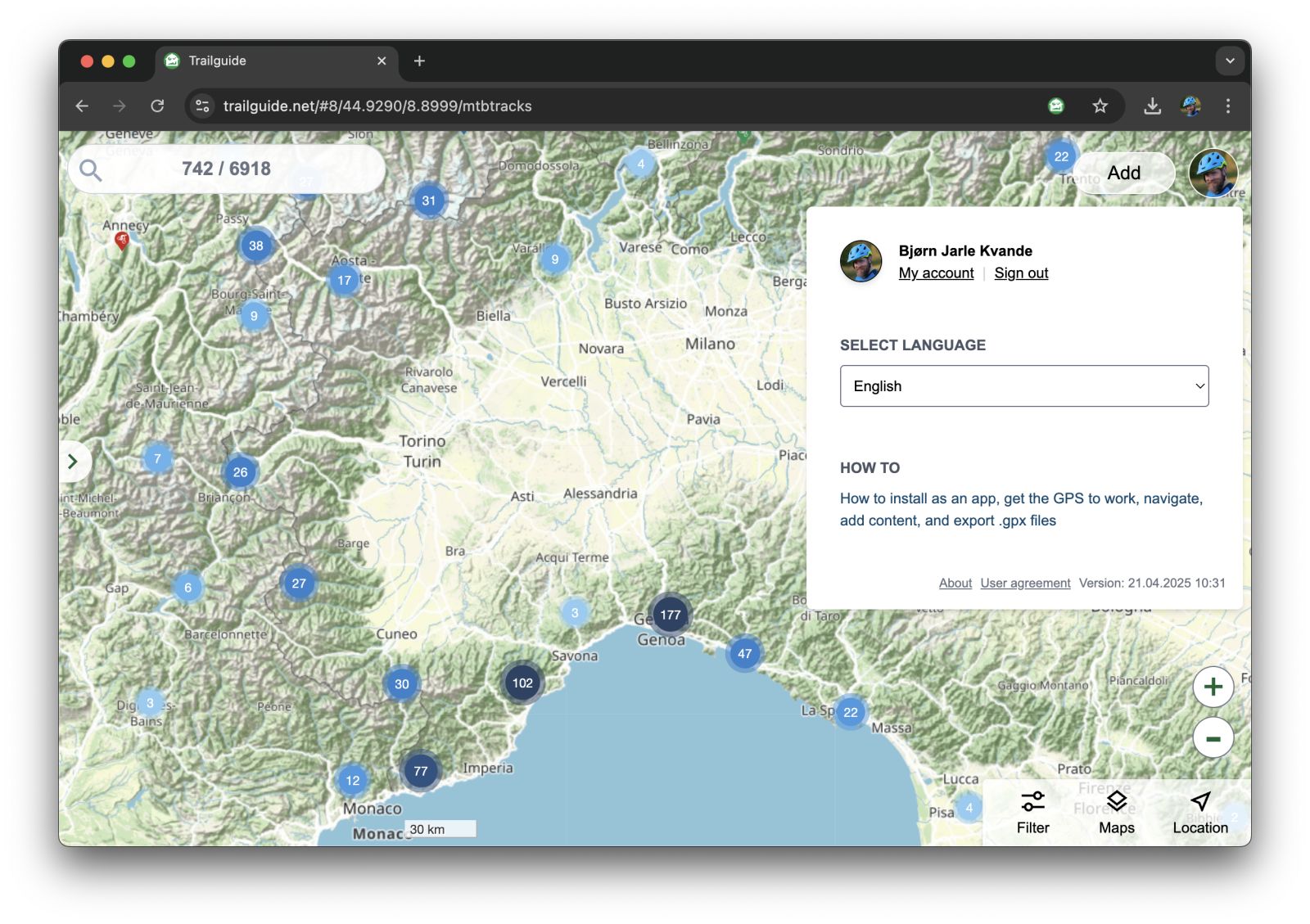This screenshot has width=1310, height=924.
Task: Select the Trailguide browser tab
Action: coord(276,61)
